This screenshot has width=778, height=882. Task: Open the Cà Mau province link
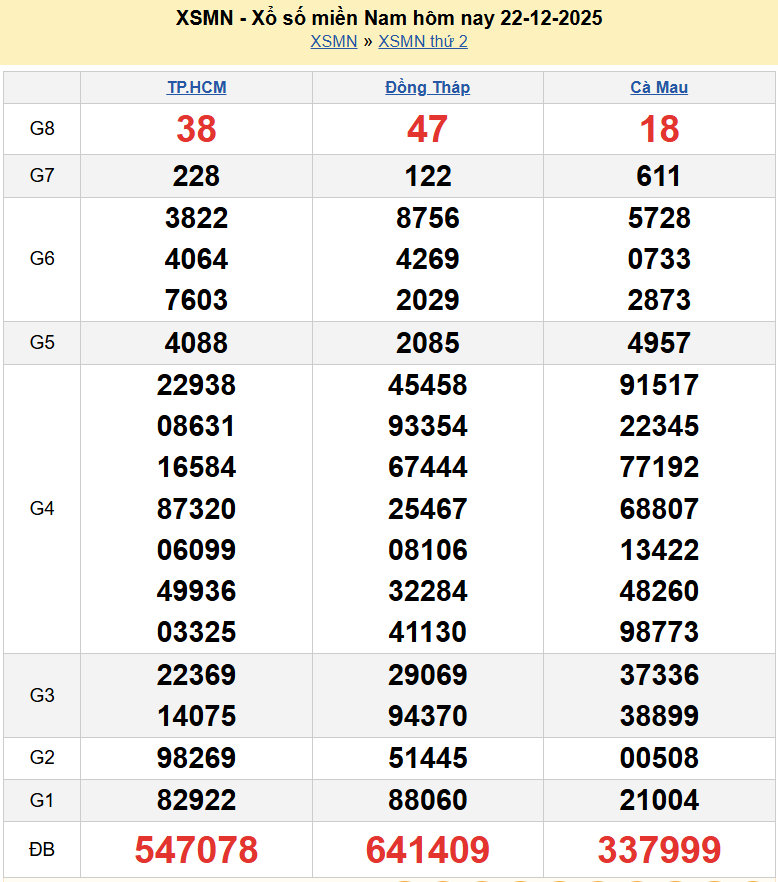(659, 88)
